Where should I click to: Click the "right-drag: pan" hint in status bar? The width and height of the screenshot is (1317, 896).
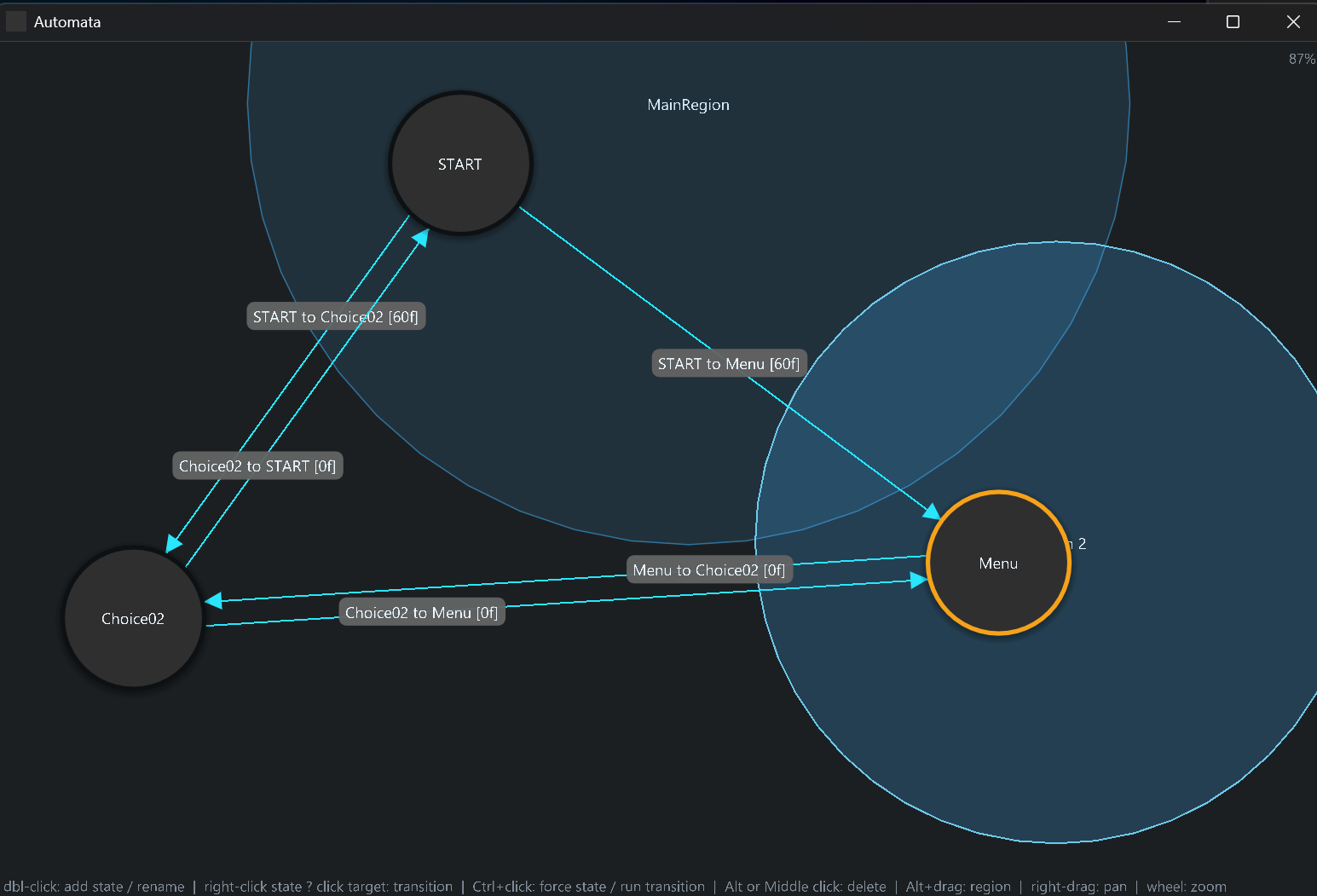1078,887
